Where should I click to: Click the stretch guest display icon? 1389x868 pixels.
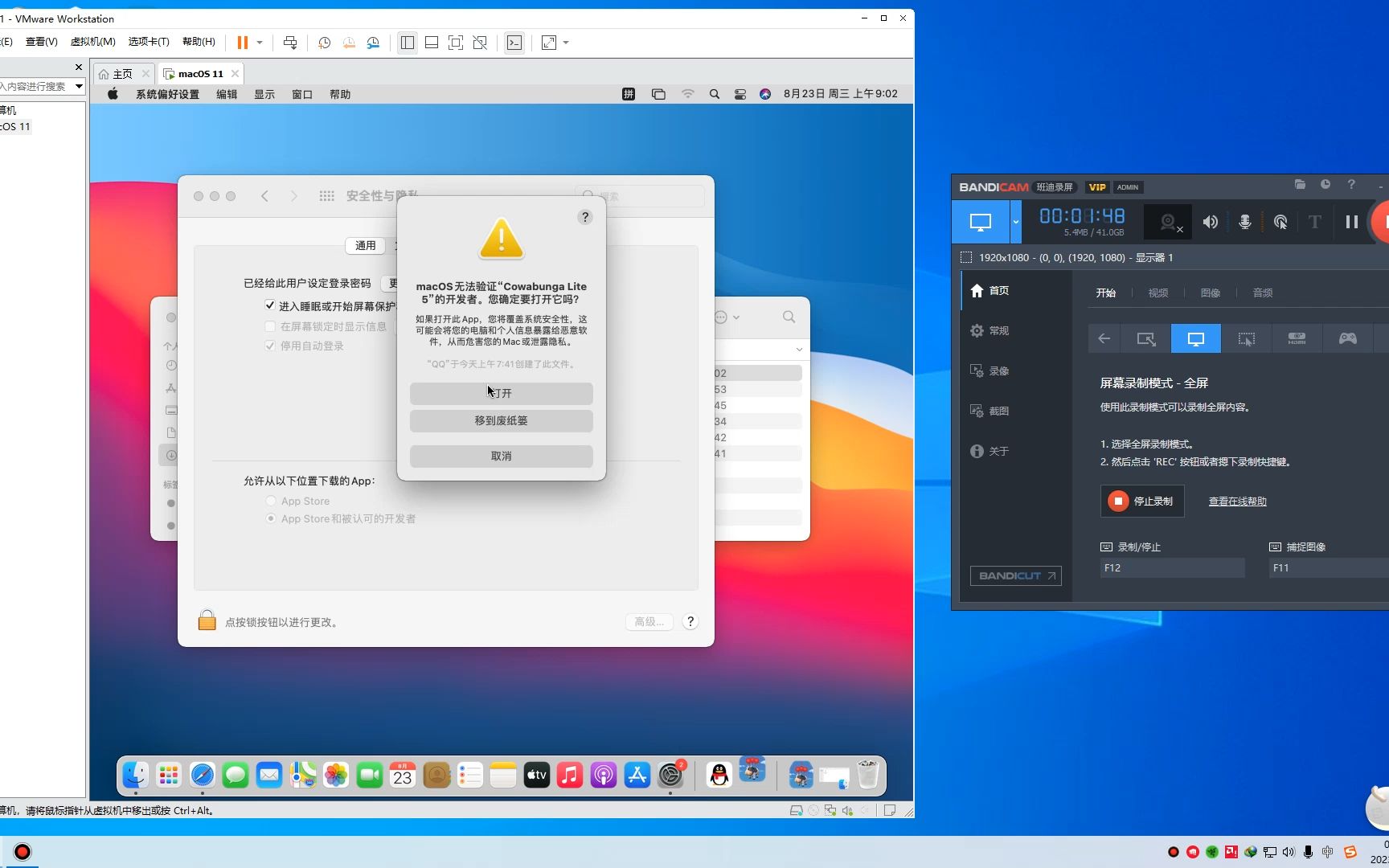click(549, 43)
